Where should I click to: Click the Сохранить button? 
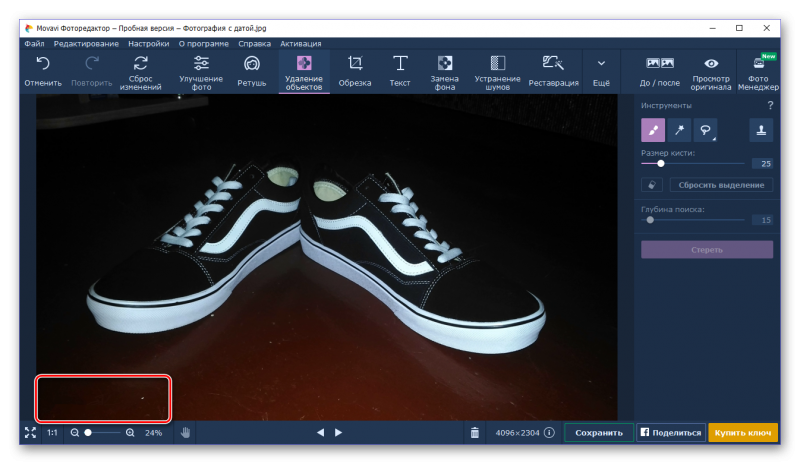click(x=599, y=433)
